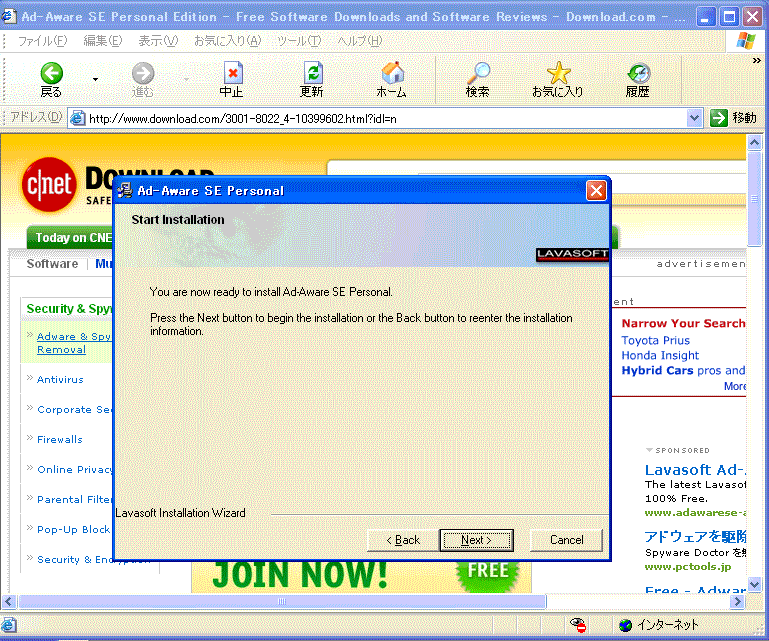769x641 pixels.
Task: Click the Ad-Aware installer title icon
Action: [x=126, y=190]
